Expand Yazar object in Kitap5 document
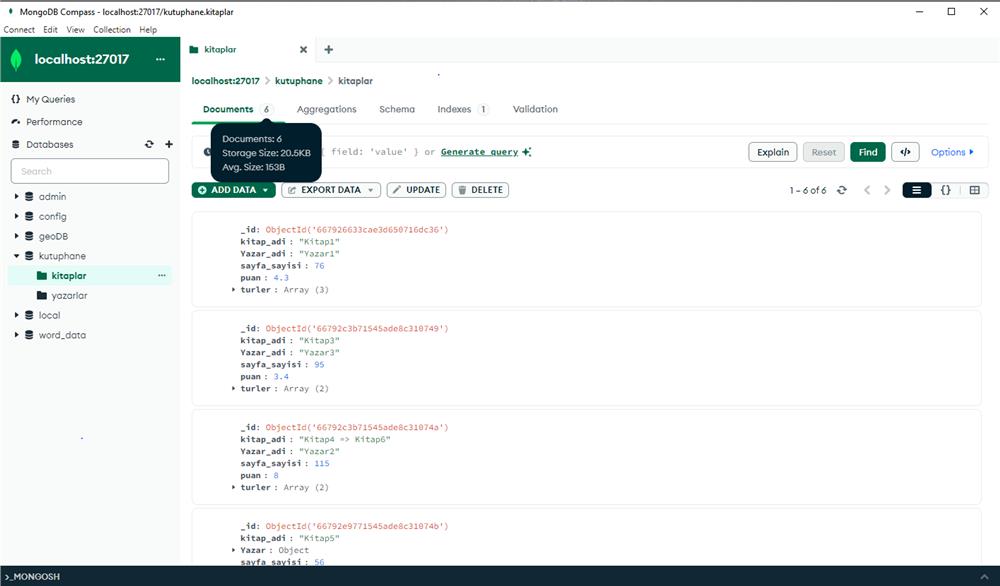Screen dimensions: 1000x586 [233, 550]
